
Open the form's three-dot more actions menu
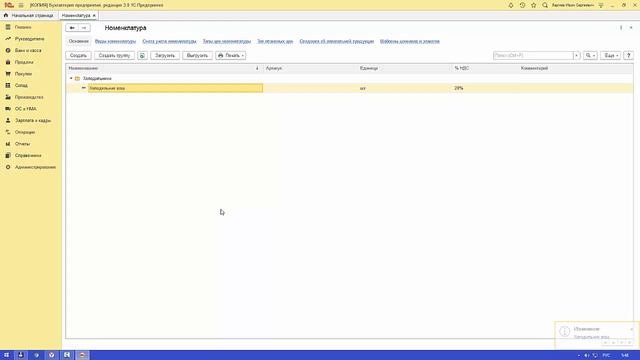click(x=621, y=28)
